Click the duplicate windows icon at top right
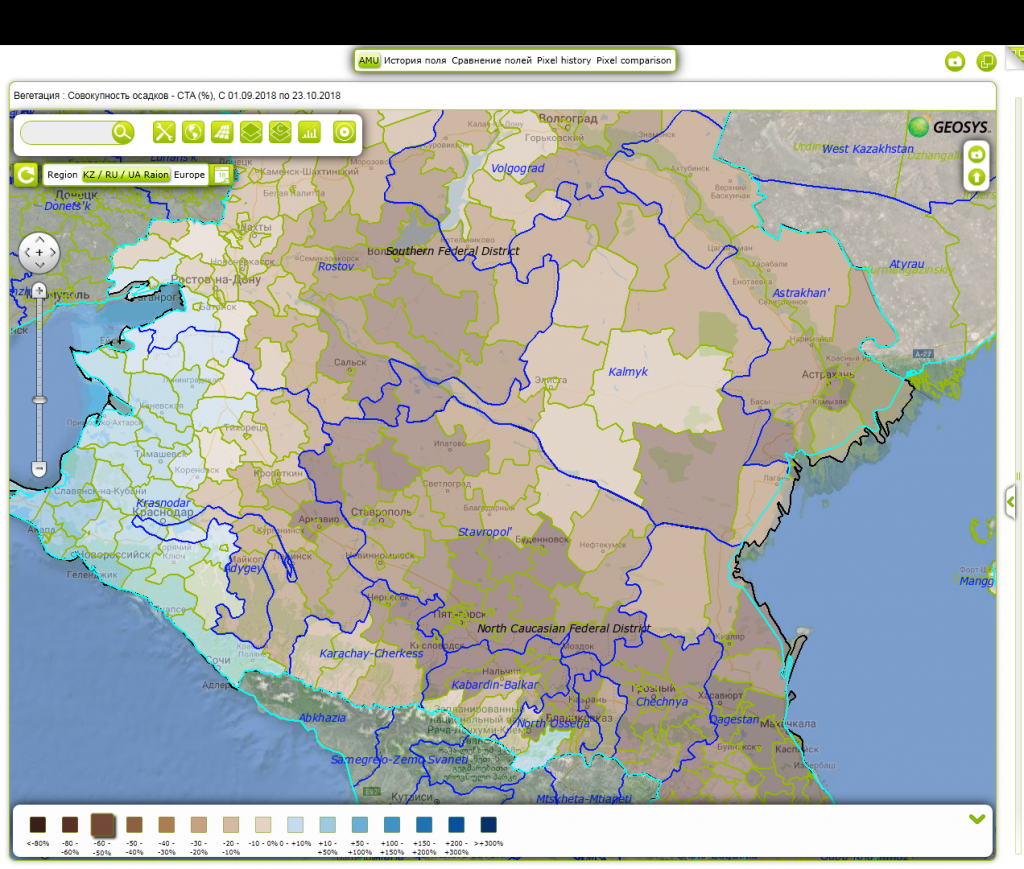The image size is (1024, 869). (x=985, y=62)
